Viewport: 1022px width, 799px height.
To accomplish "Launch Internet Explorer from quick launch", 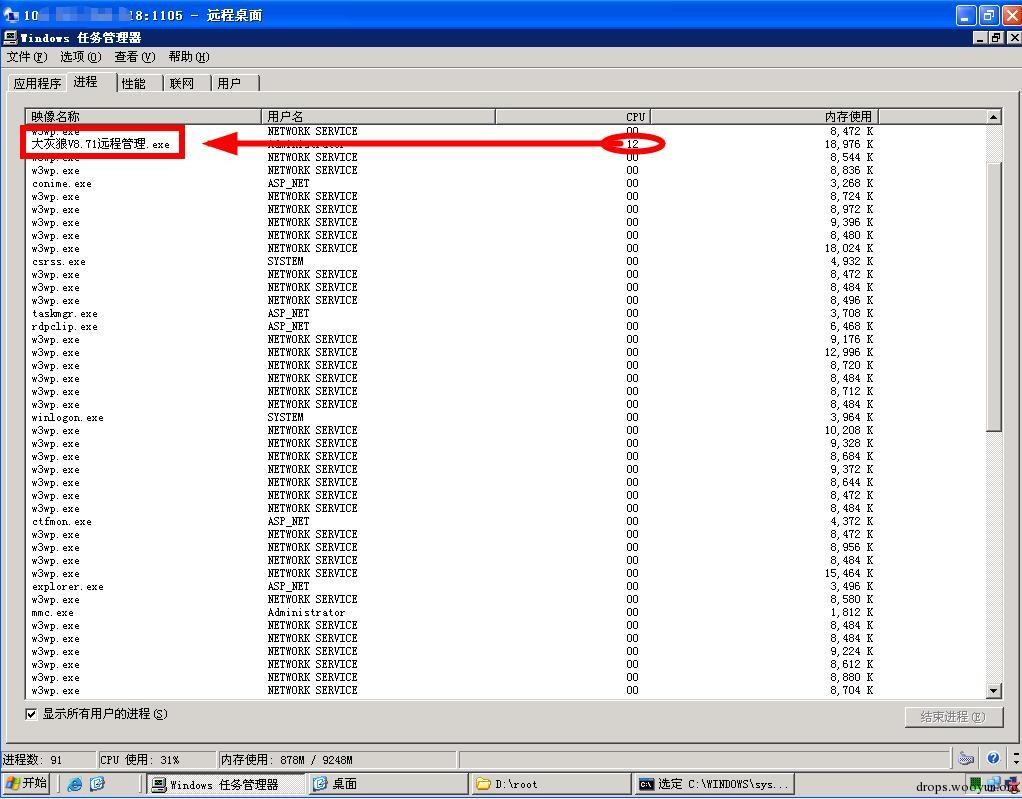I will tap(75, 784).
